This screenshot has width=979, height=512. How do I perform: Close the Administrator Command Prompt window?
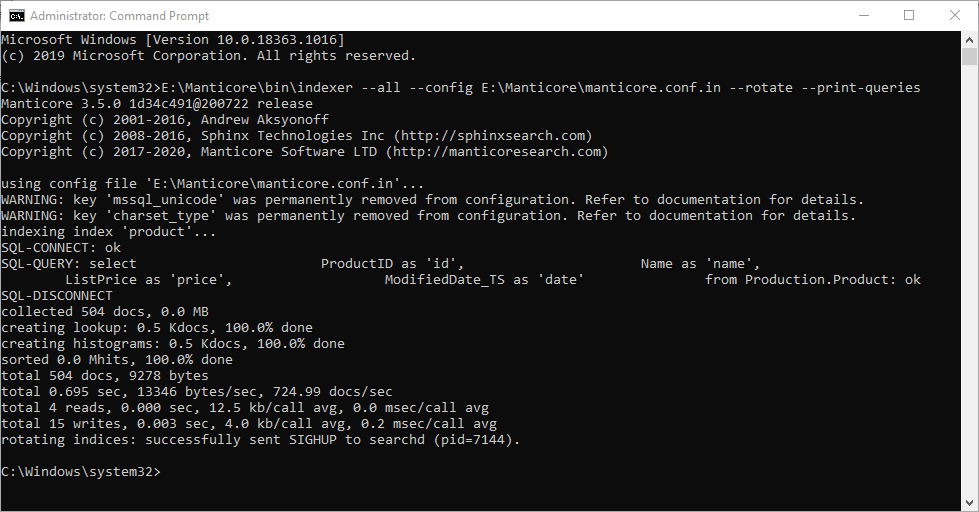click(x=955, y=15)
